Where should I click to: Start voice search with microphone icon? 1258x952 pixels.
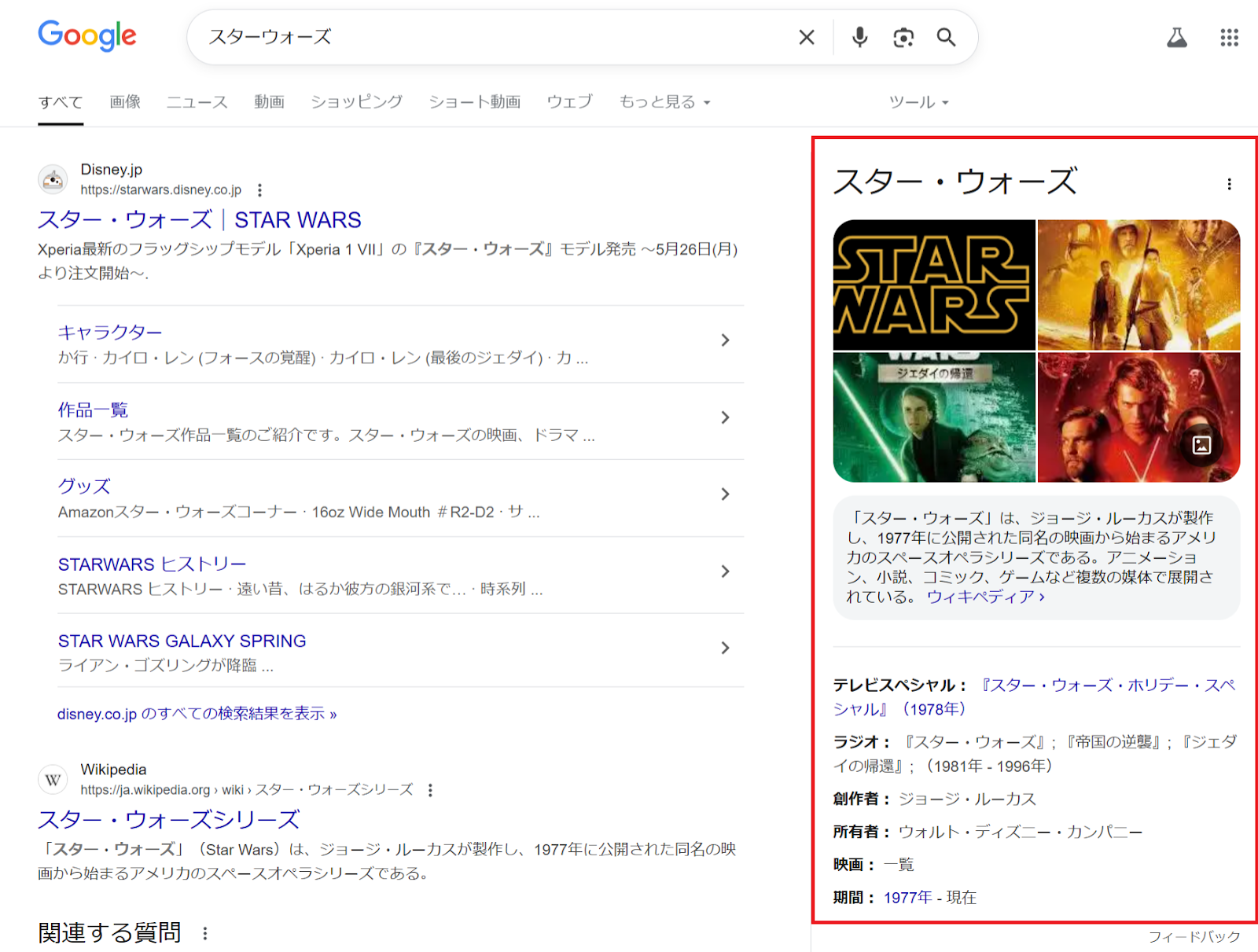860,37
